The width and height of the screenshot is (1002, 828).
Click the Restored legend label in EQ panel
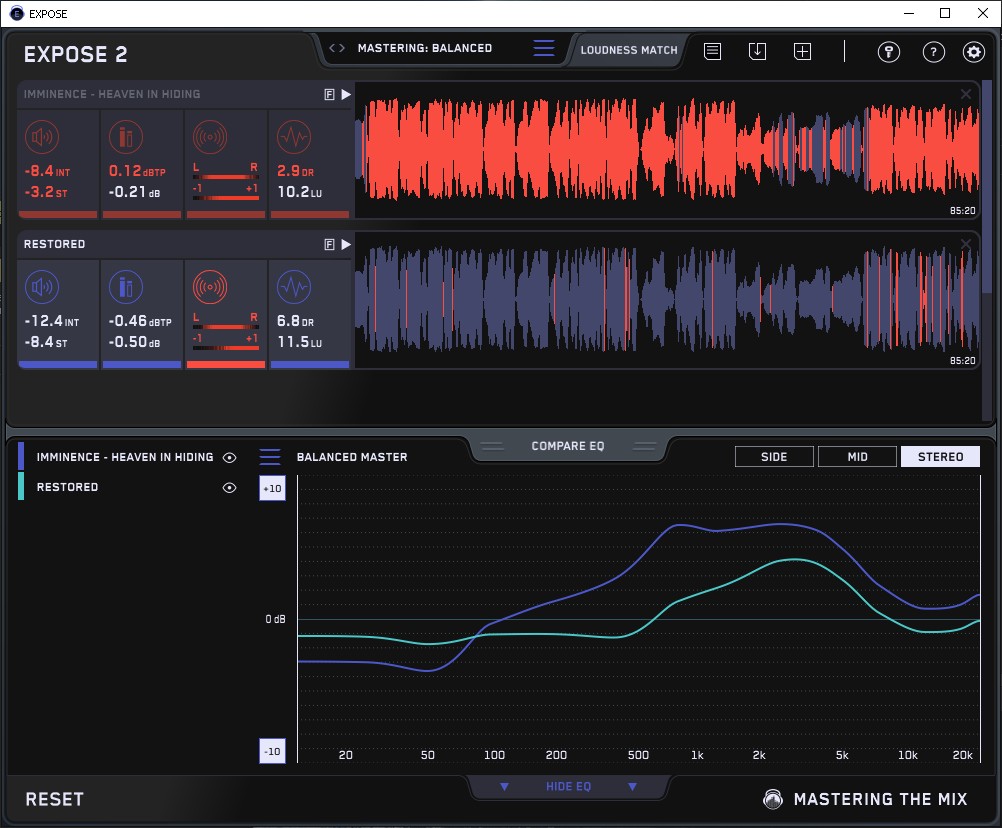click(67, 487)
